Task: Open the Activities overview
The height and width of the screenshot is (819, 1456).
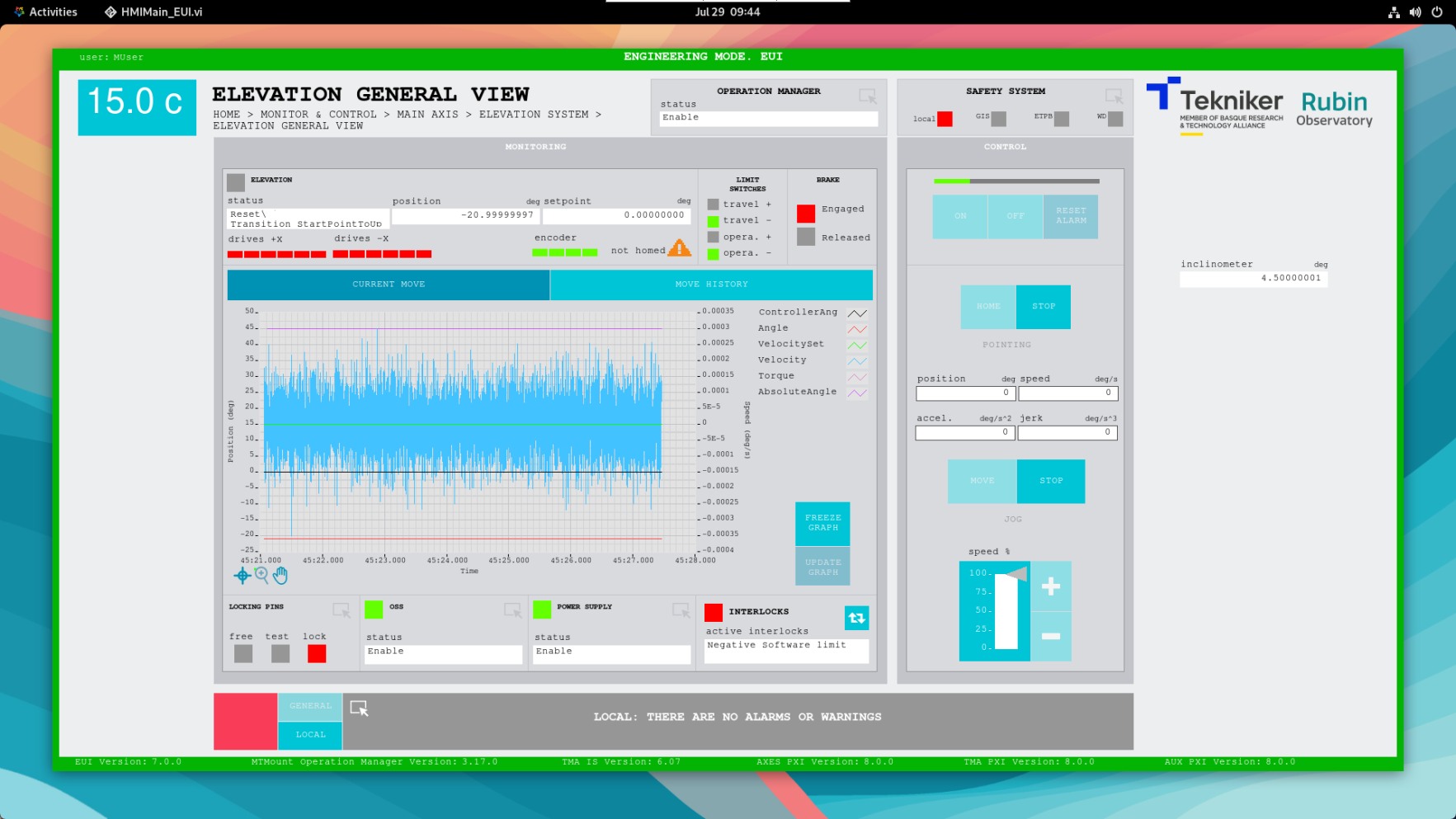Action: click(x=46, y=12)
